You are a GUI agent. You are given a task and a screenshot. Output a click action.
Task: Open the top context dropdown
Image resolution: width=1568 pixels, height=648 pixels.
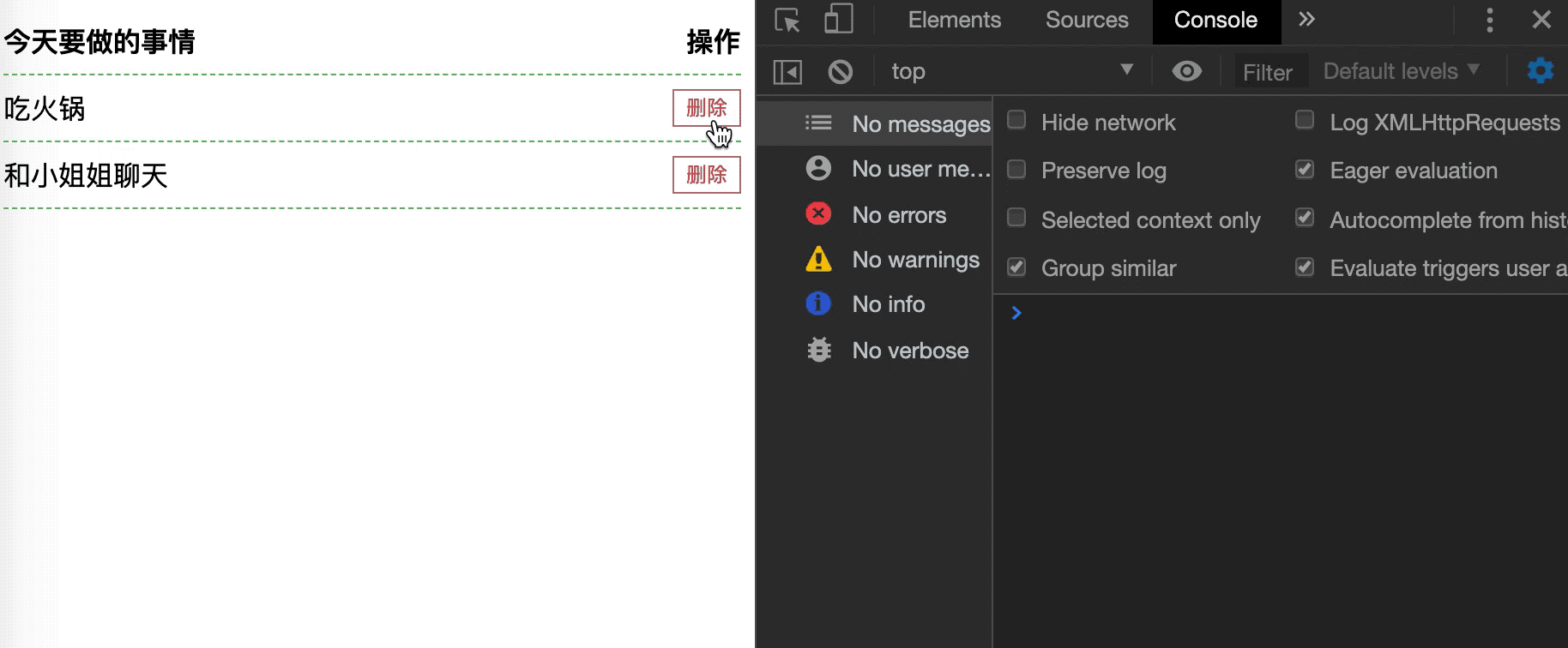pos(1012,71)
